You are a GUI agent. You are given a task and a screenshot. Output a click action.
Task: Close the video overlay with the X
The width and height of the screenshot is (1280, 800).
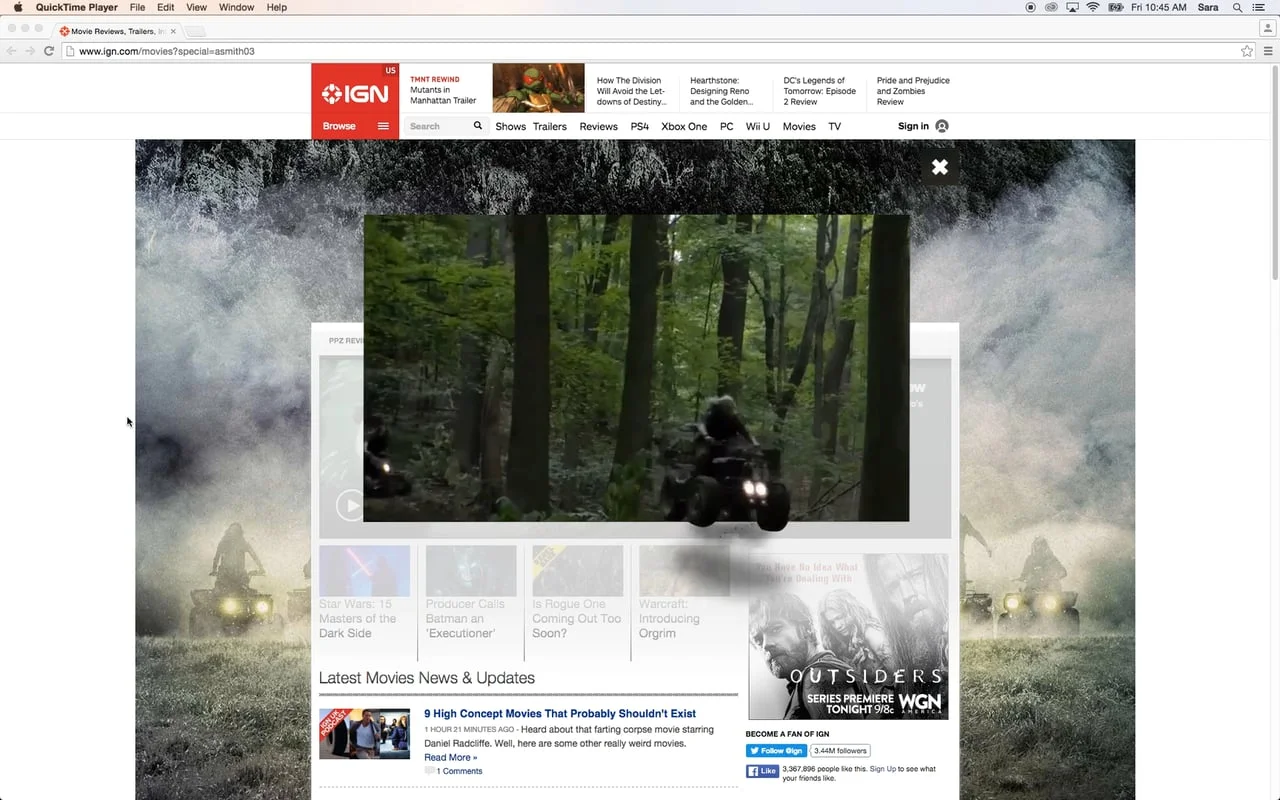pos(939,167)
